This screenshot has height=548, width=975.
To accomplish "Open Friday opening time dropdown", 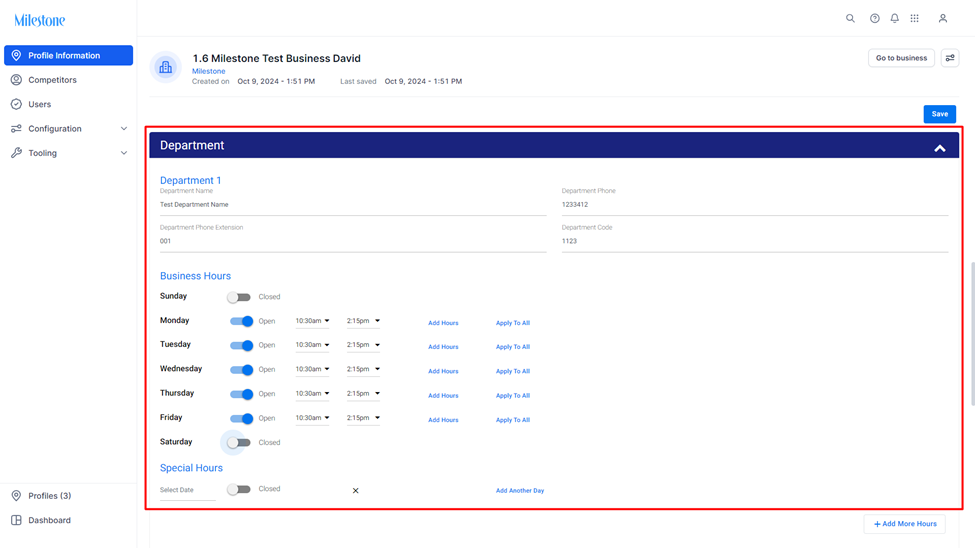I will tap(312, 418).
